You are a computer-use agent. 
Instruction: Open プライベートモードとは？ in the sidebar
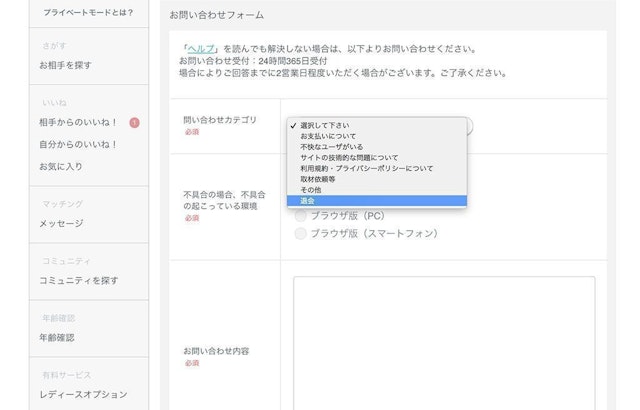pos(88,12)
